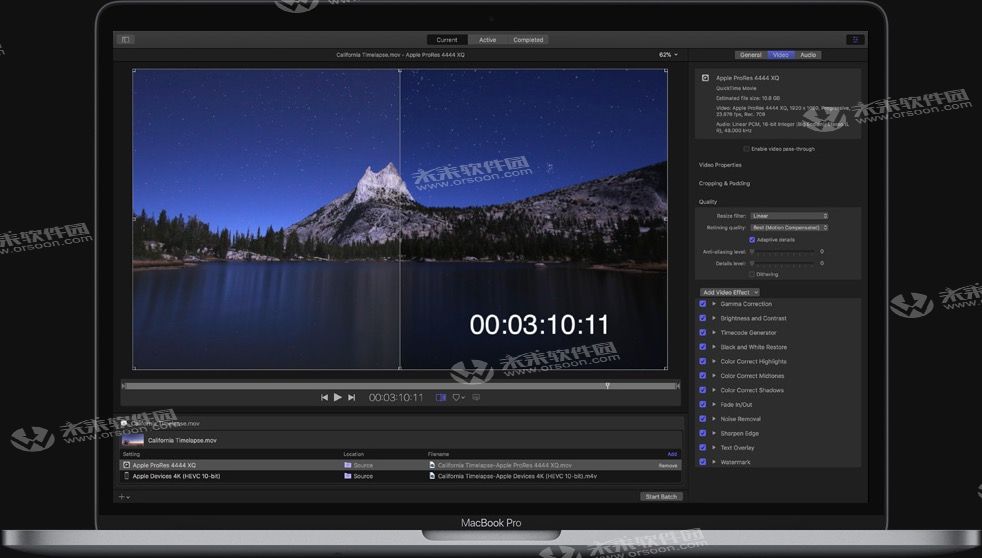This screenshot has height=558, width=982.
Task: Open the marker pop-up menu icon
Action: 458,397
